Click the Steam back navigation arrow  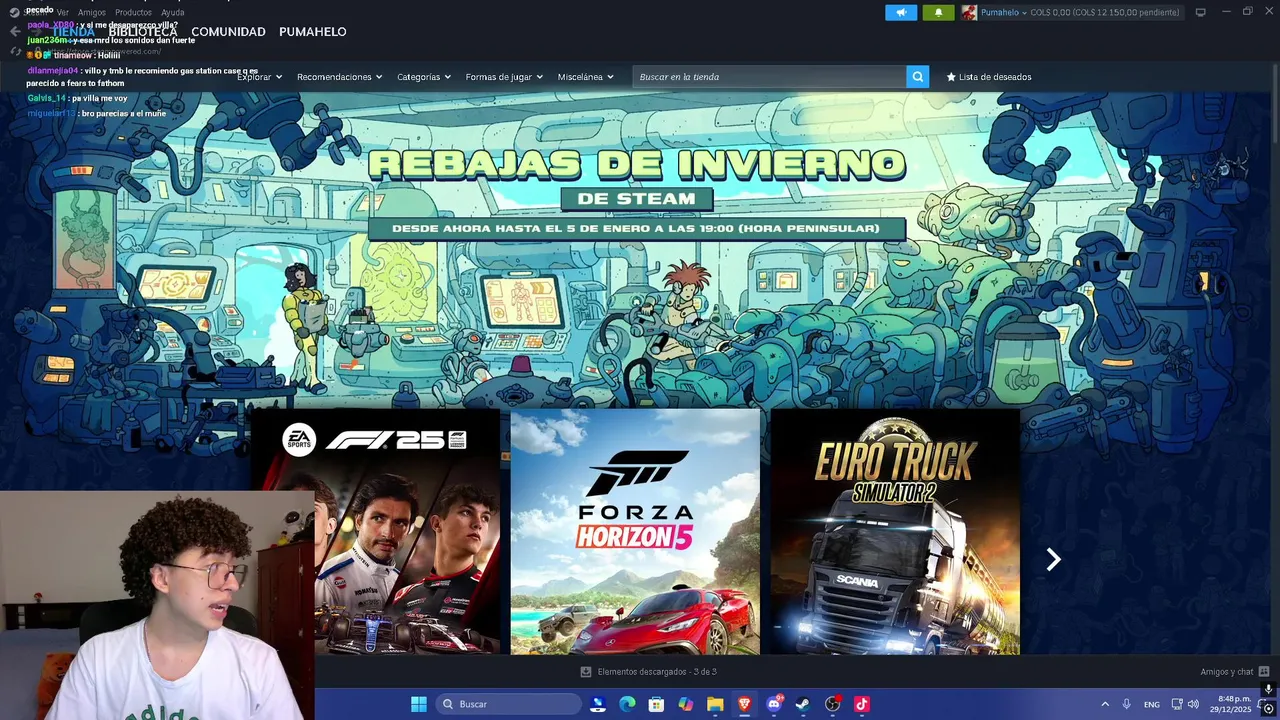click(x=15, y=32)
